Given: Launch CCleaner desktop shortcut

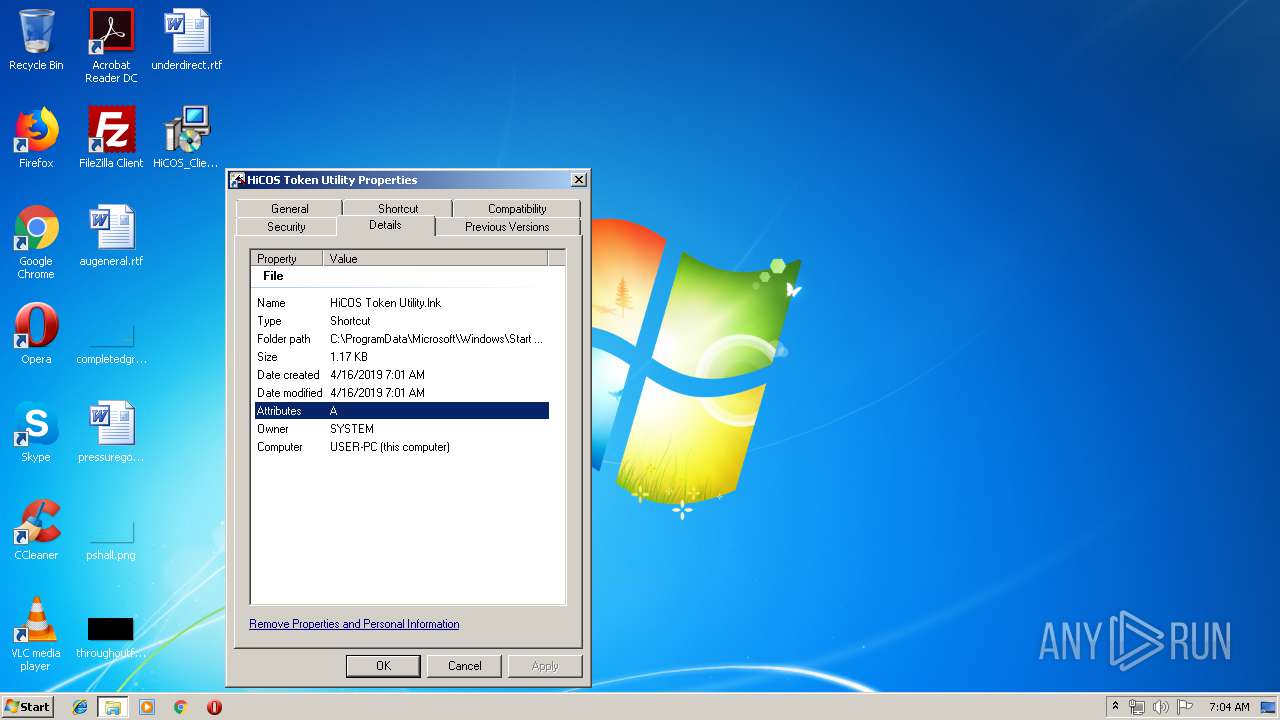Looking at the screenshot, I should point(36,530).
